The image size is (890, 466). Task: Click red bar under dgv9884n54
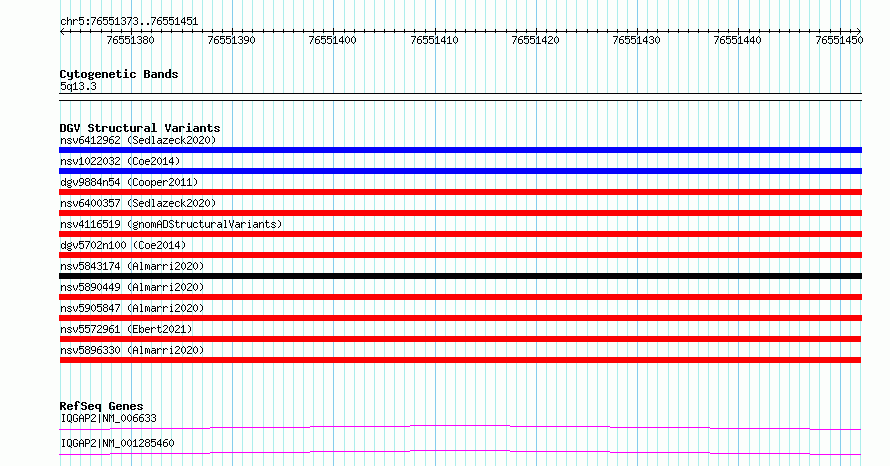pos(460,192)
